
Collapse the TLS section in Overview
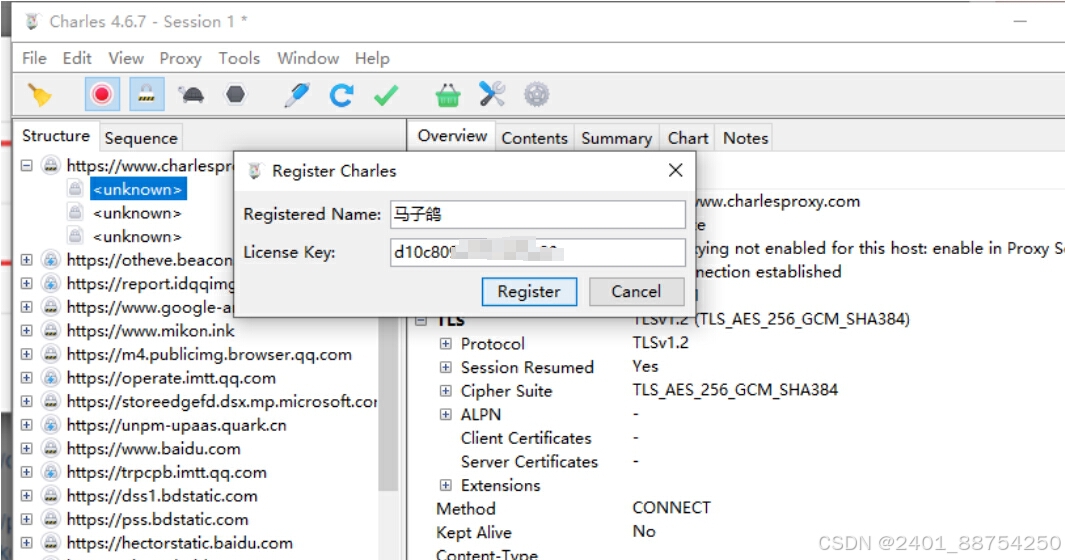click(x=421, y=321)
